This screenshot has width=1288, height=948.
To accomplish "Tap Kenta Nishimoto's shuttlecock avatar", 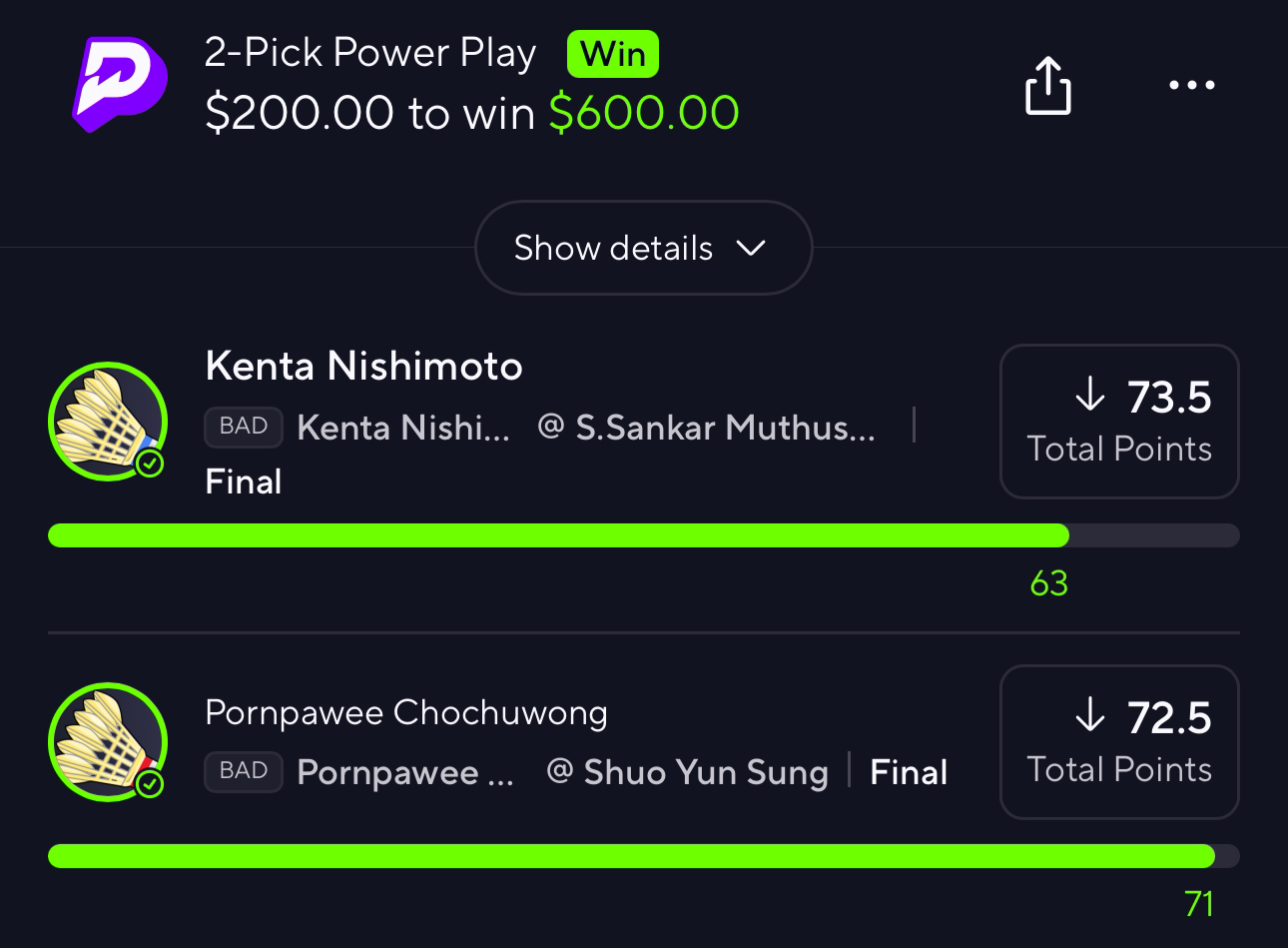I will (x=108, y=422).
